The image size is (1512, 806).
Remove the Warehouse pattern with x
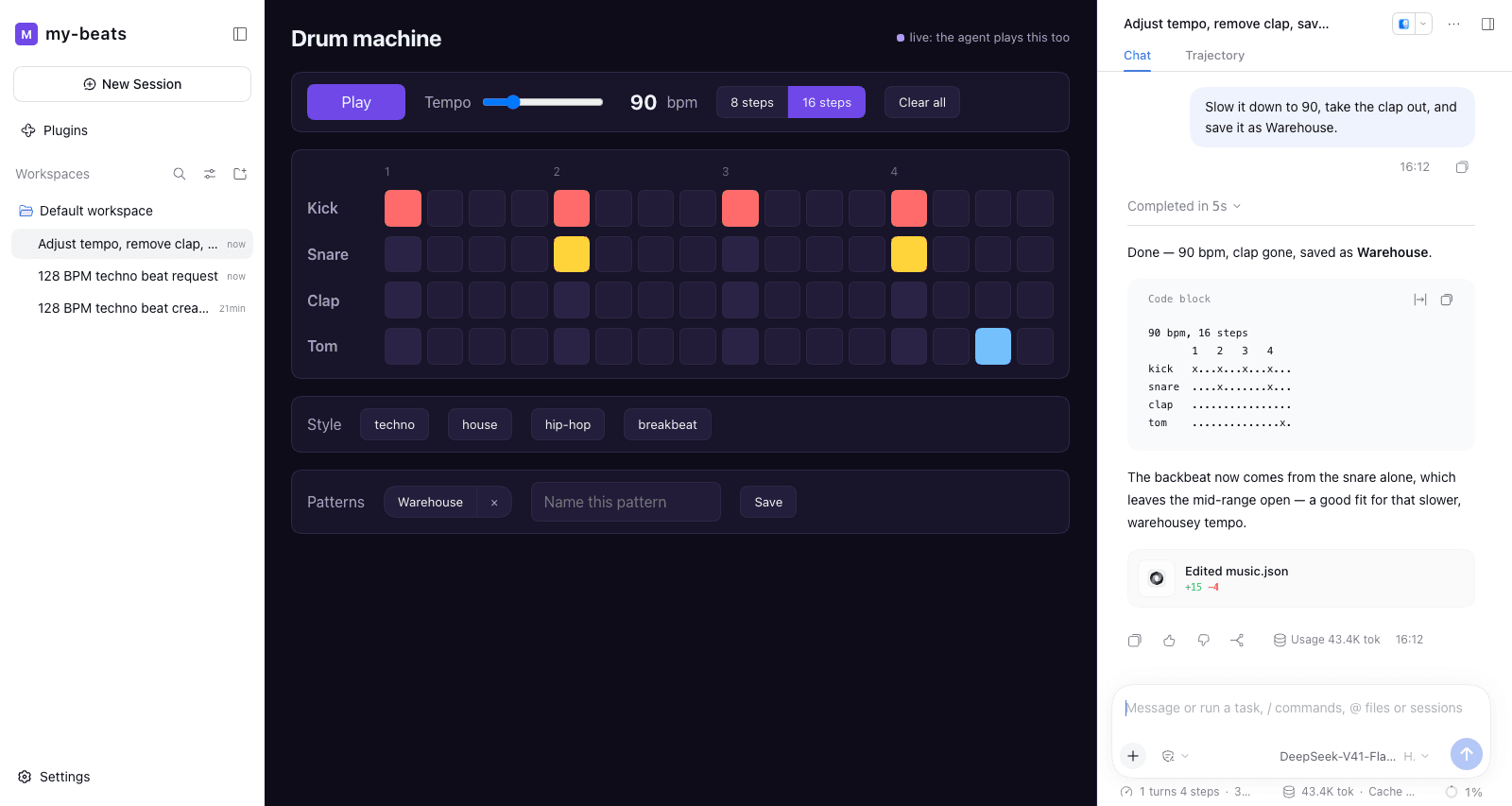tap(494, 503)
